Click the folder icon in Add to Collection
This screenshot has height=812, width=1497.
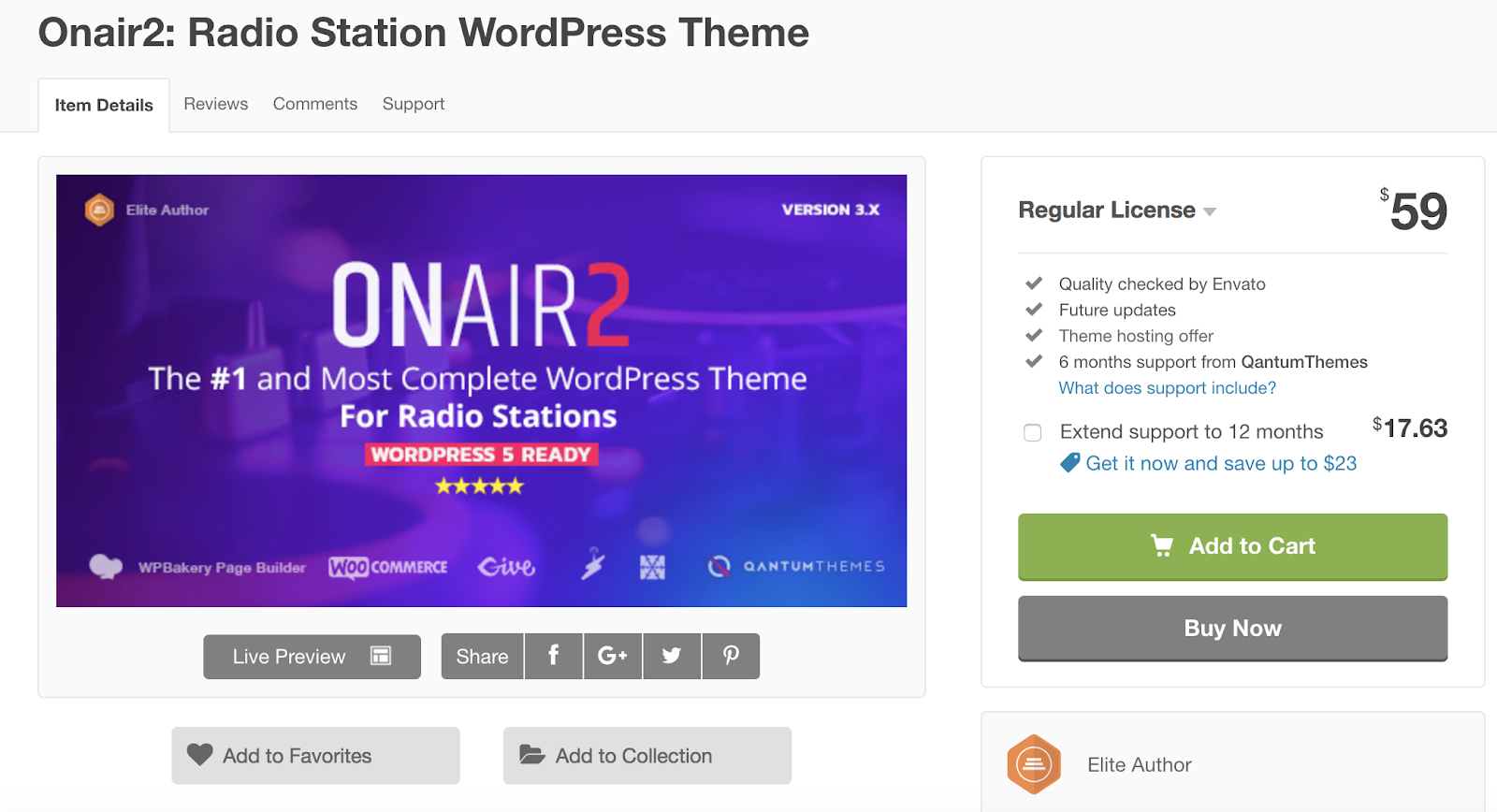click(x=532, y=755)
